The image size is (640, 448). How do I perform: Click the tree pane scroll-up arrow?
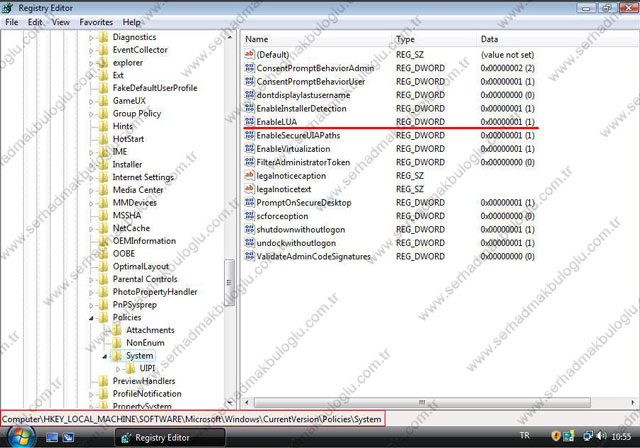click(x=229, y=37)
